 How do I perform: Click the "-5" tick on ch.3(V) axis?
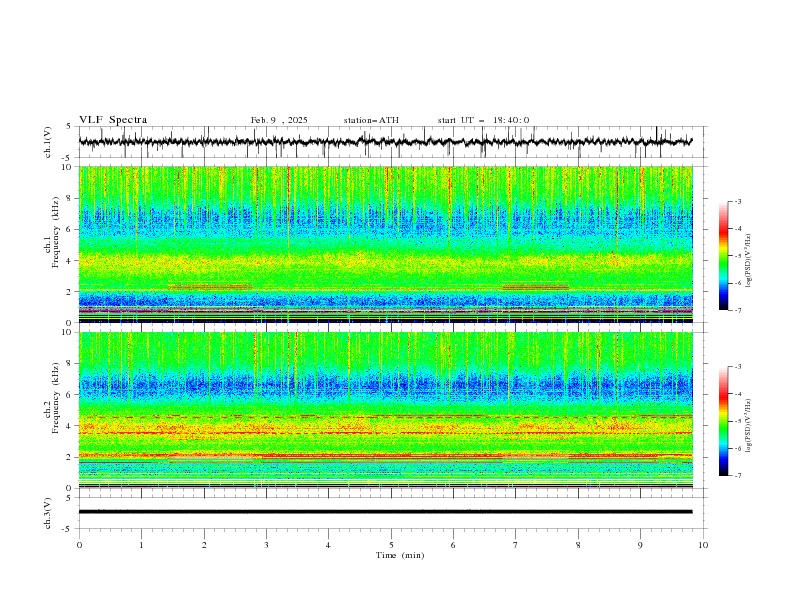(68, 529)
